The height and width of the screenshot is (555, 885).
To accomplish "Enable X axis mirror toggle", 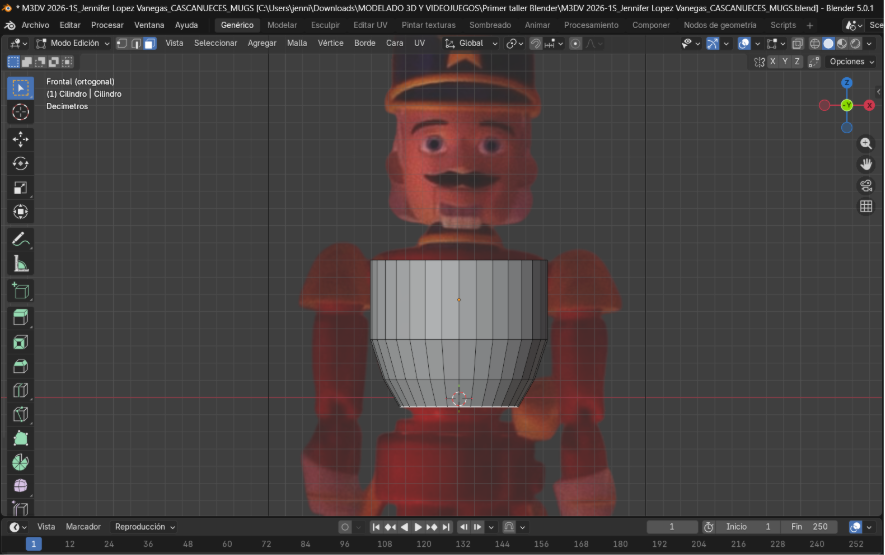I will pyautogui.click(x=772, y=62).
